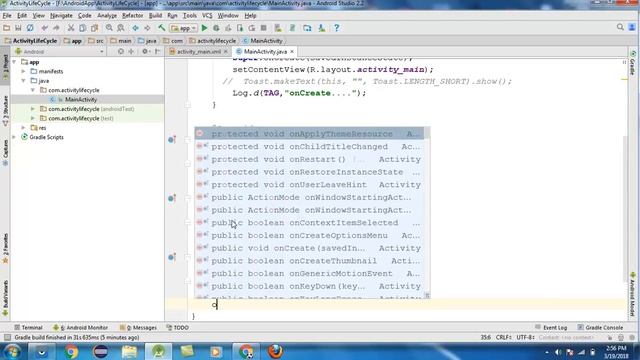Open the Build menu
This screenshot has height=360, width=640.
pos(155,16)
